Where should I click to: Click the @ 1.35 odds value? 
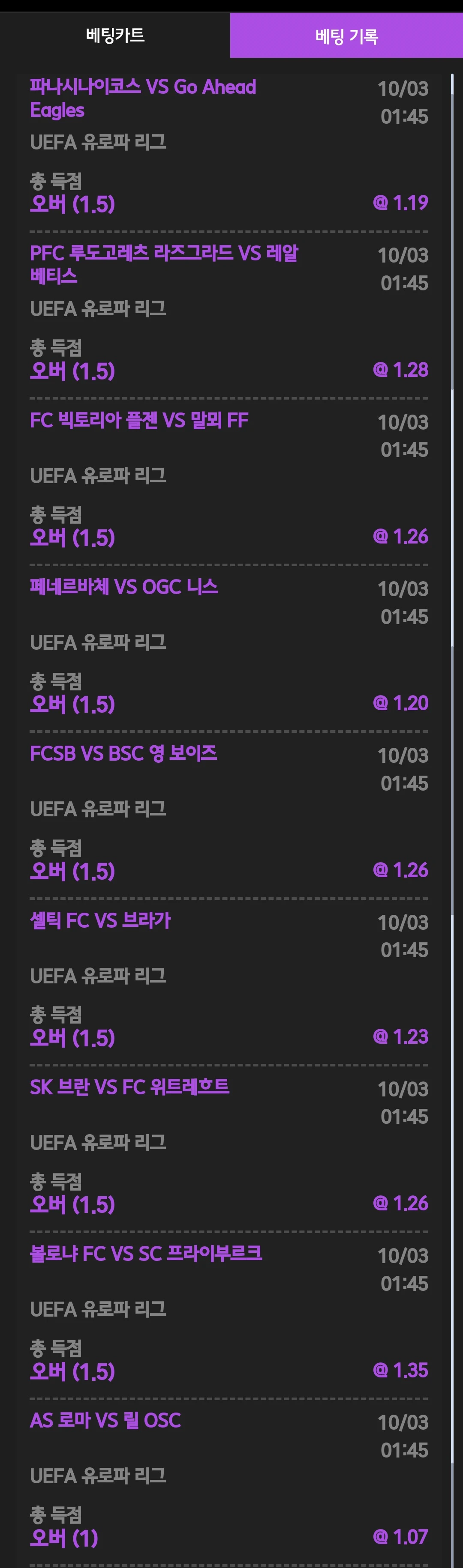[400, 1370]
